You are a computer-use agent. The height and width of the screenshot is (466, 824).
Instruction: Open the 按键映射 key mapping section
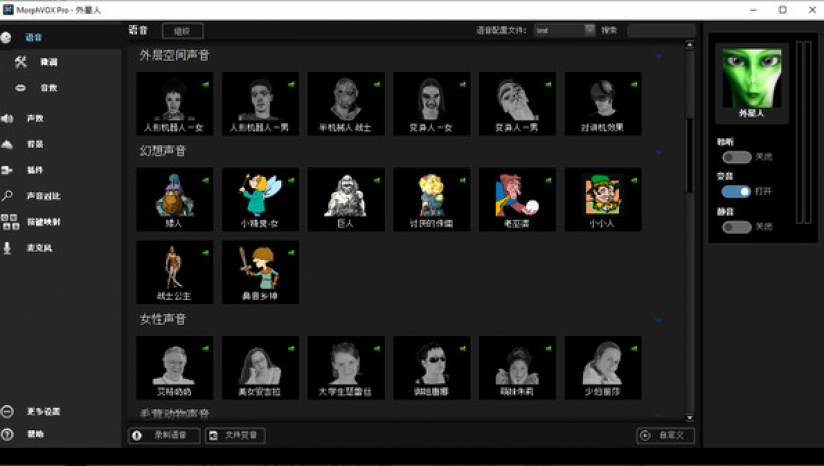(43, 222)
